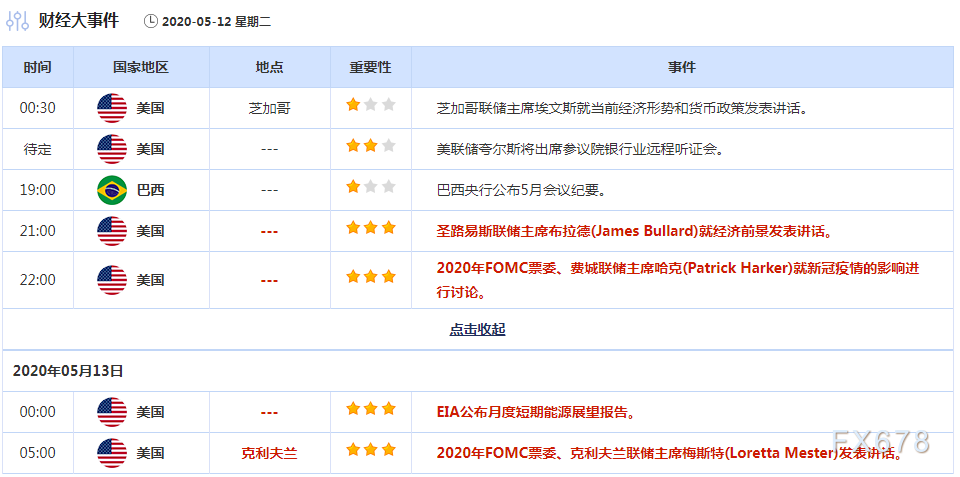This screenshot has width=960, height=477.
Task: Click the 芝加哥 location cell
Action: pyautogui.click(x=269, y=108)
